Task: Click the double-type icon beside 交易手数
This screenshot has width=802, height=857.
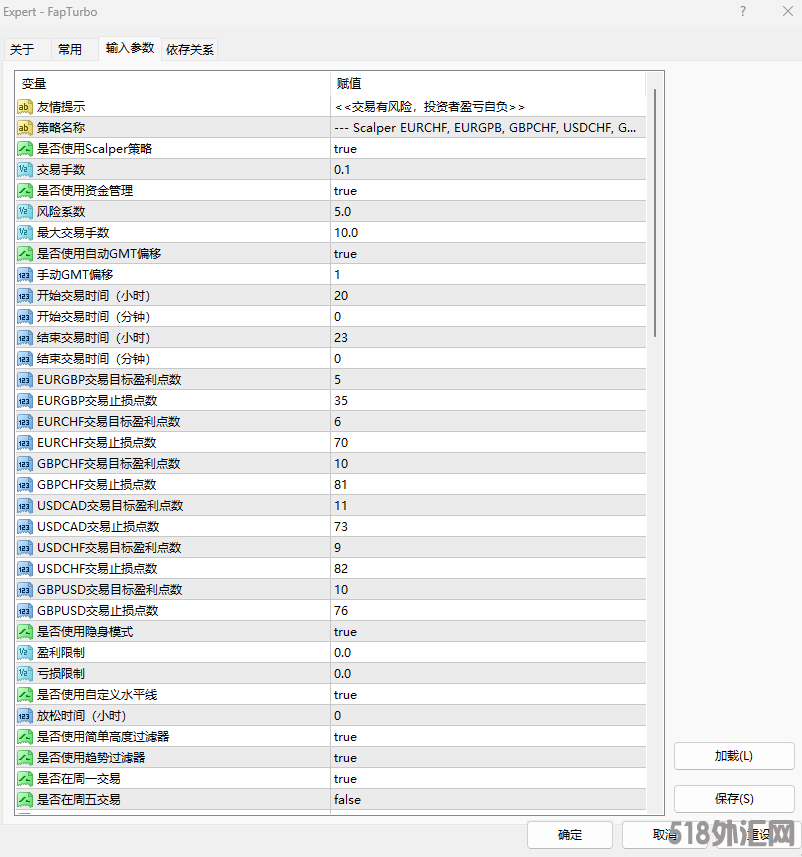Action: [x=25, y=169]
